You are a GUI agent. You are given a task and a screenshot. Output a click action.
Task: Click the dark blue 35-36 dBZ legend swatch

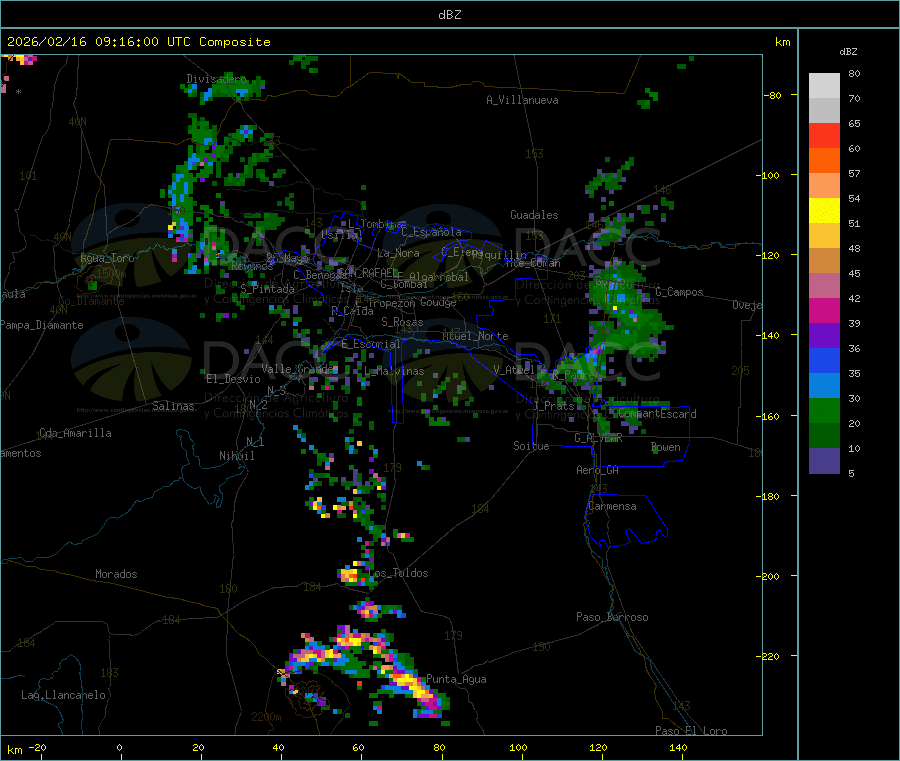[824, 360]
